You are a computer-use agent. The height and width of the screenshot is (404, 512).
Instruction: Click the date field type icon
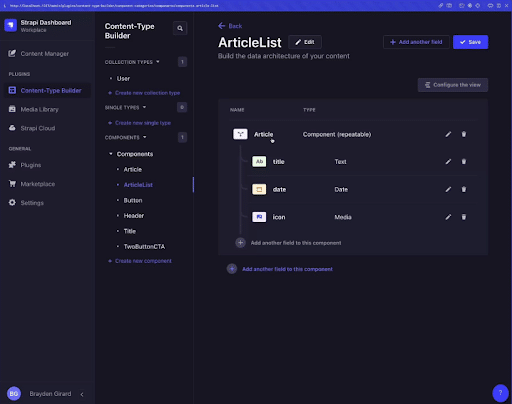[259, 189]
